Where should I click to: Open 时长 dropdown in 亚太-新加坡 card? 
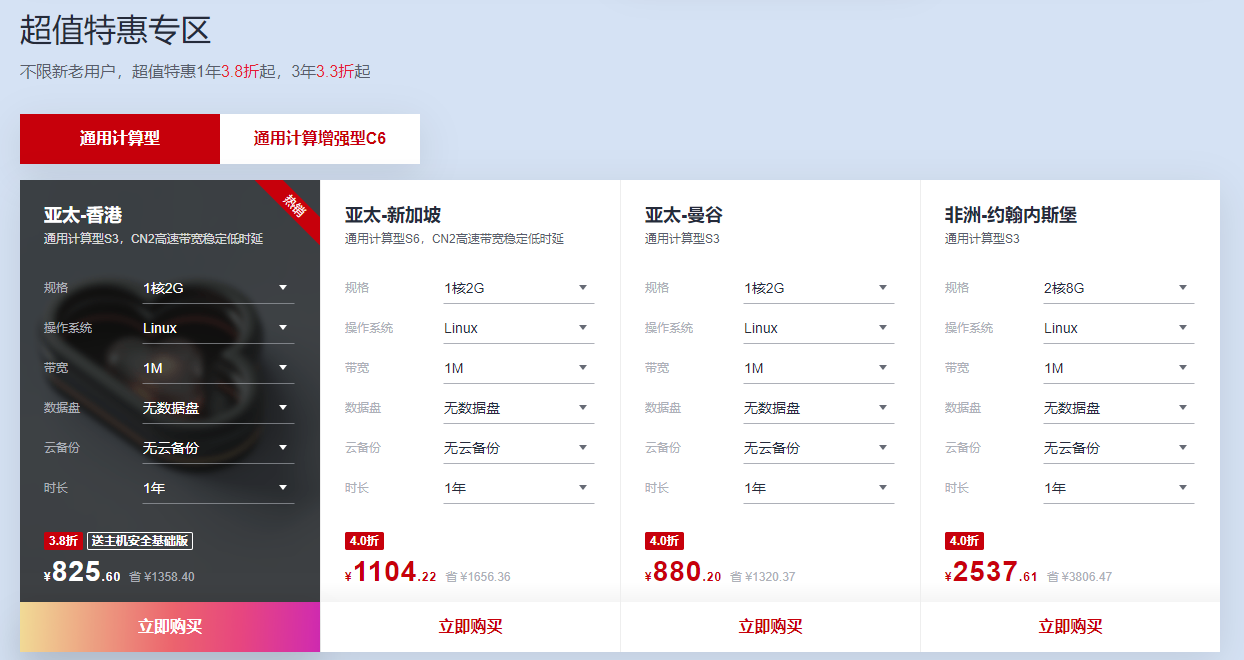click(518, 488)
